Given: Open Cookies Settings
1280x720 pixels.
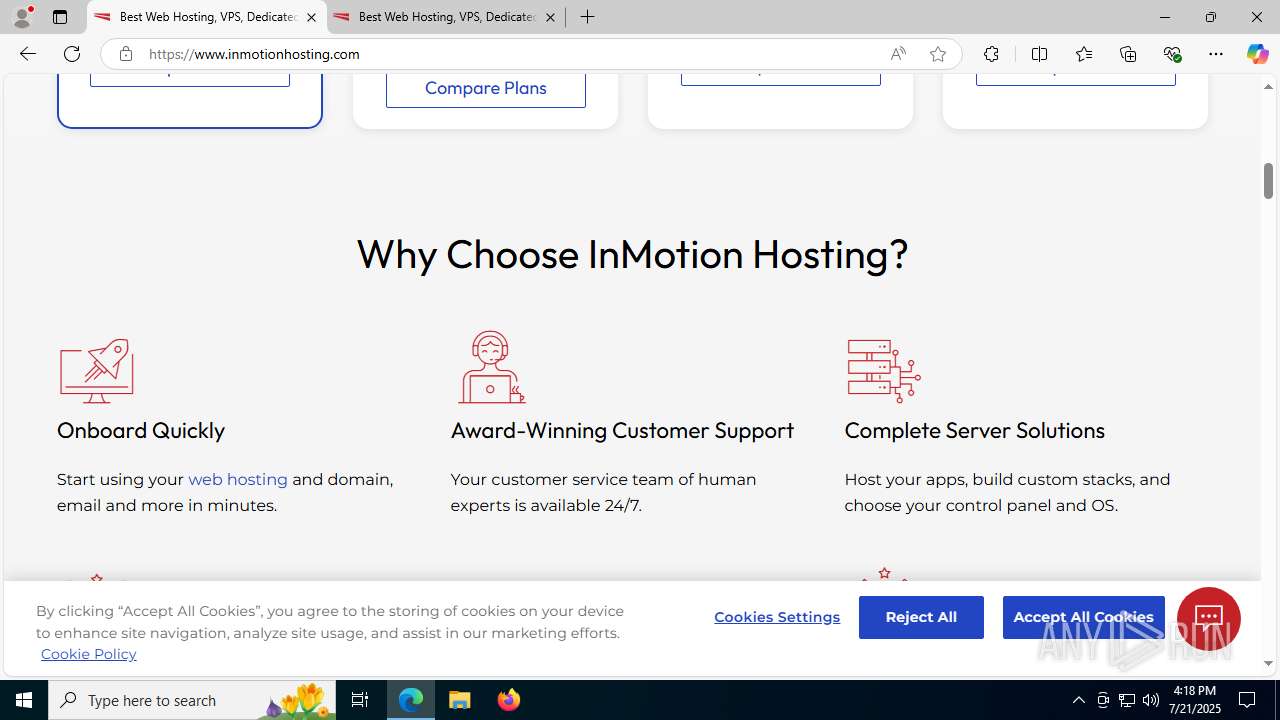Looking at the screenshot, I should (777, 617).
